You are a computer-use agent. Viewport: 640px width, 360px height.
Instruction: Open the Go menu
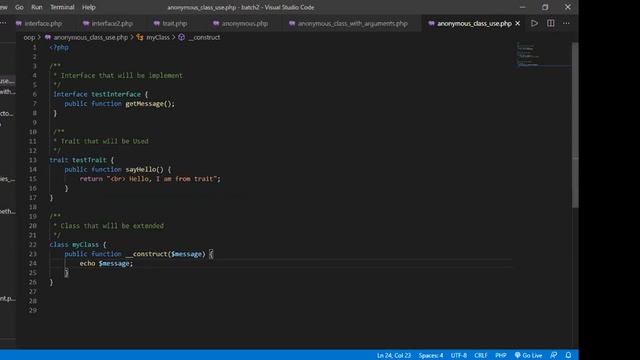pos(19,7)
